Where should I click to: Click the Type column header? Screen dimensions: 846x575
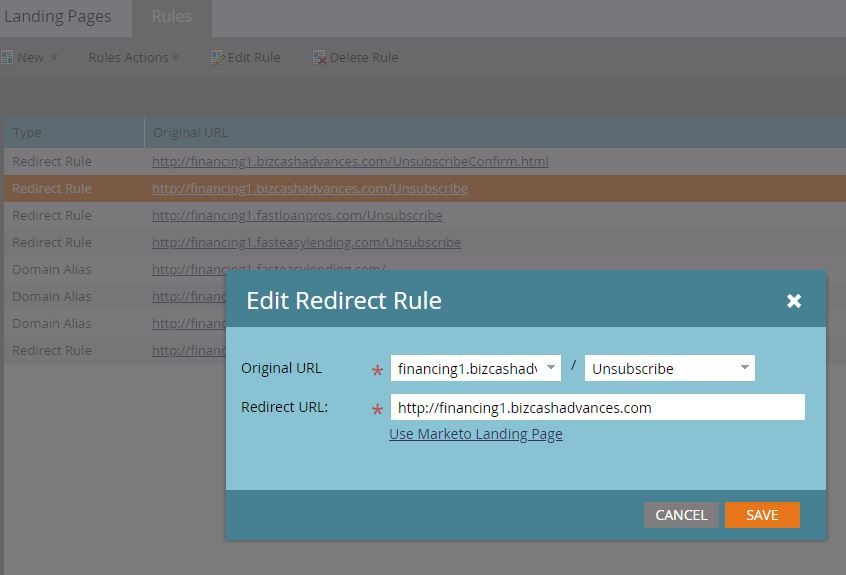[74, 133]
